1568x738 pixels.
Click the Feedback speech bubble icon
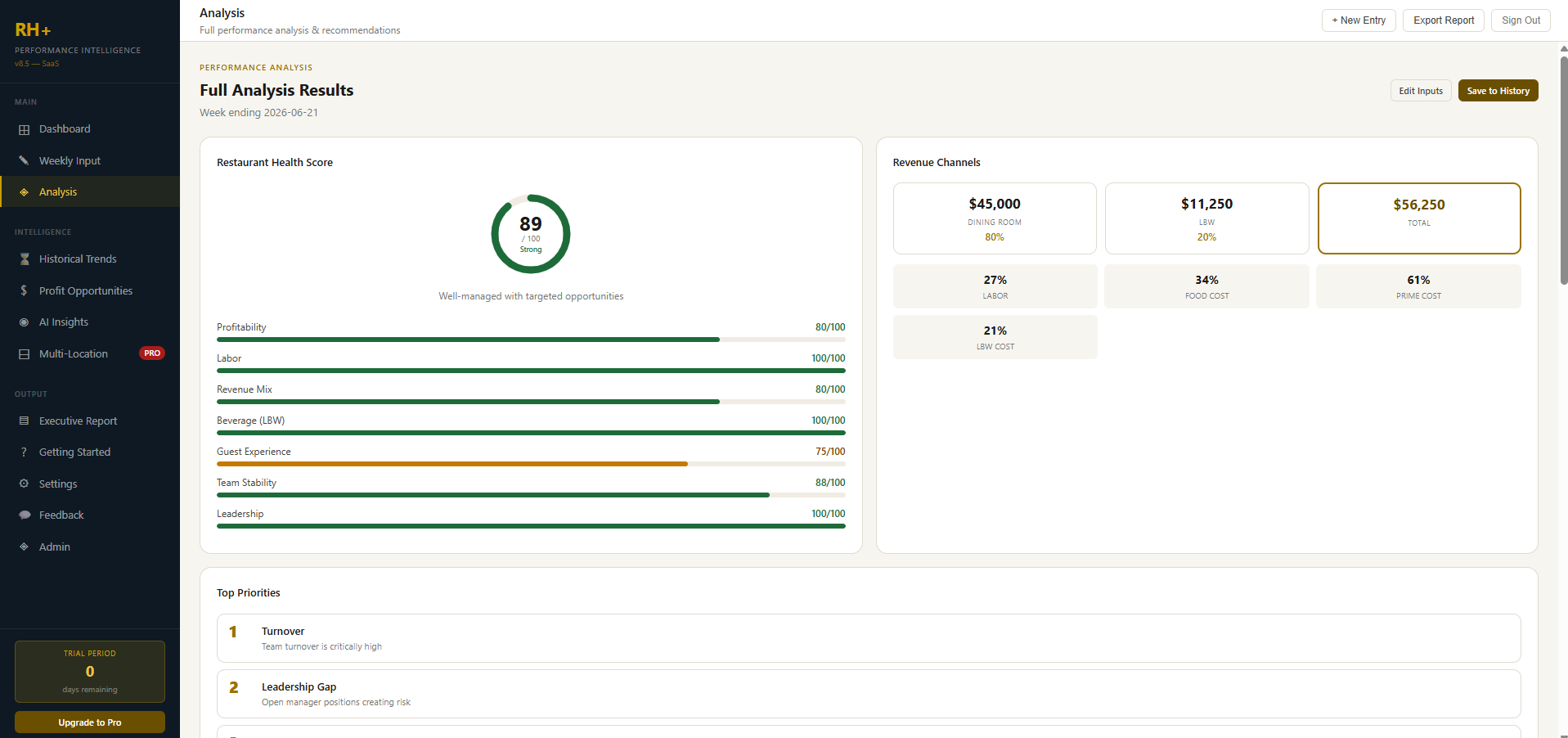[24, 515]
